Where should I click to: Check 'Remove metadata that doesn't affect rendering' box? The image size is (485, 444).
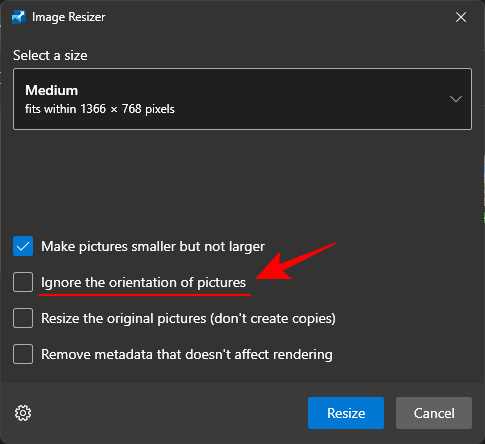pyautogui.click(x=23, y=354)
